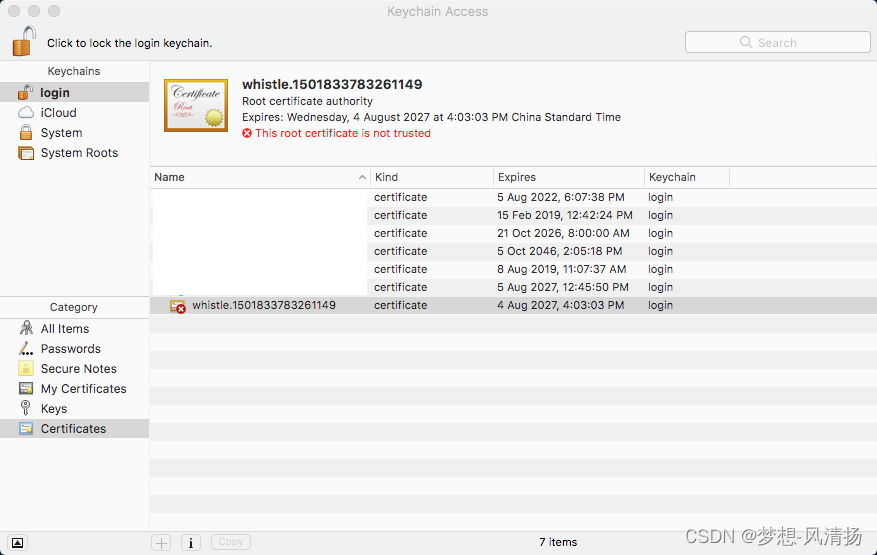Click the Category section header
Viewport: 877px width, 555px height.
point(73,307)
